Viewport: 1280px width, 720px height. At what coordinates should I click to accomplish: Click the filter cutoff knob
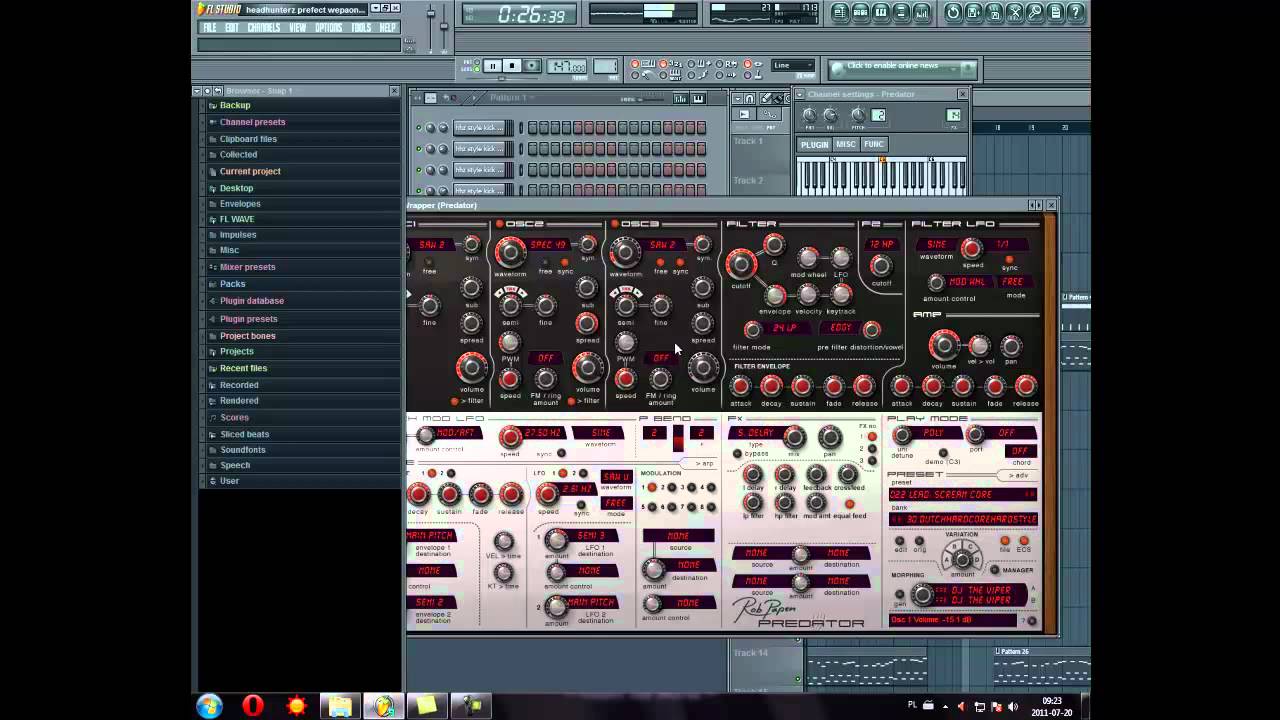(x=740, y=264)
